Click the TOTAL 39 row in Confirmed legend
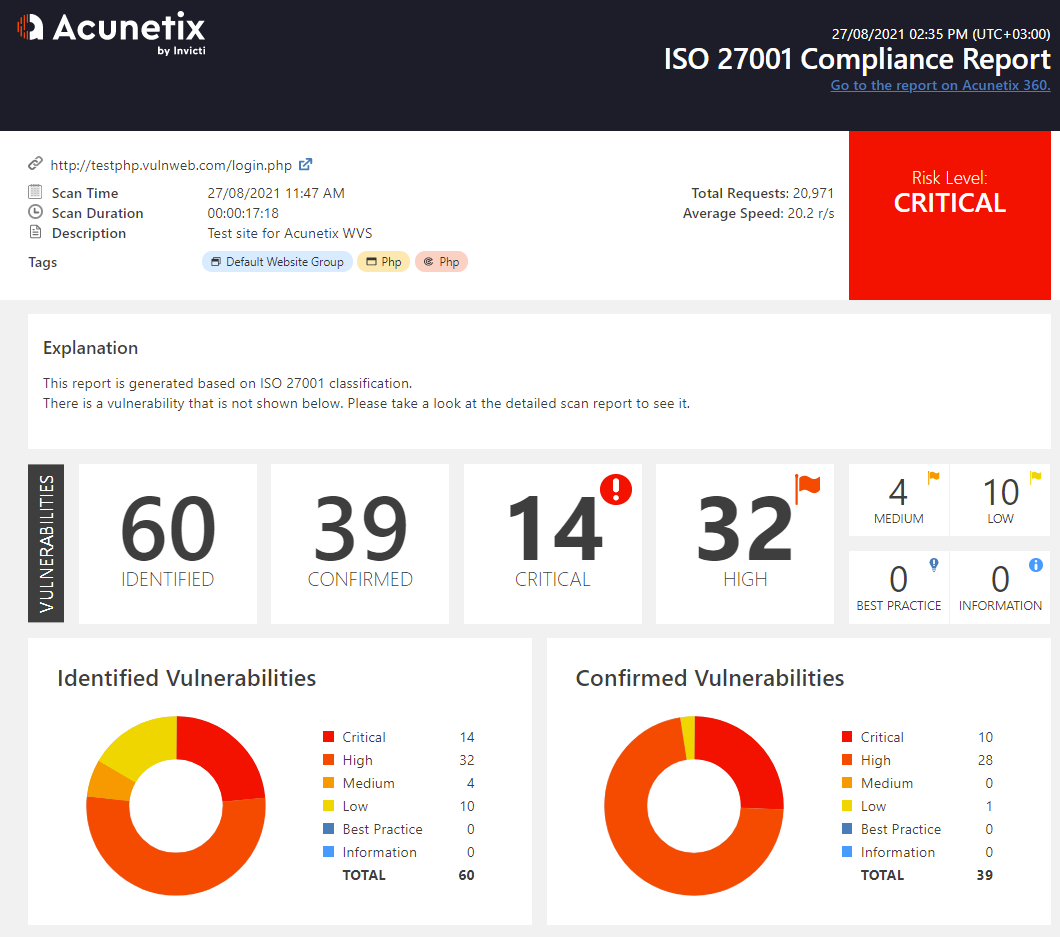 (927, 875)
